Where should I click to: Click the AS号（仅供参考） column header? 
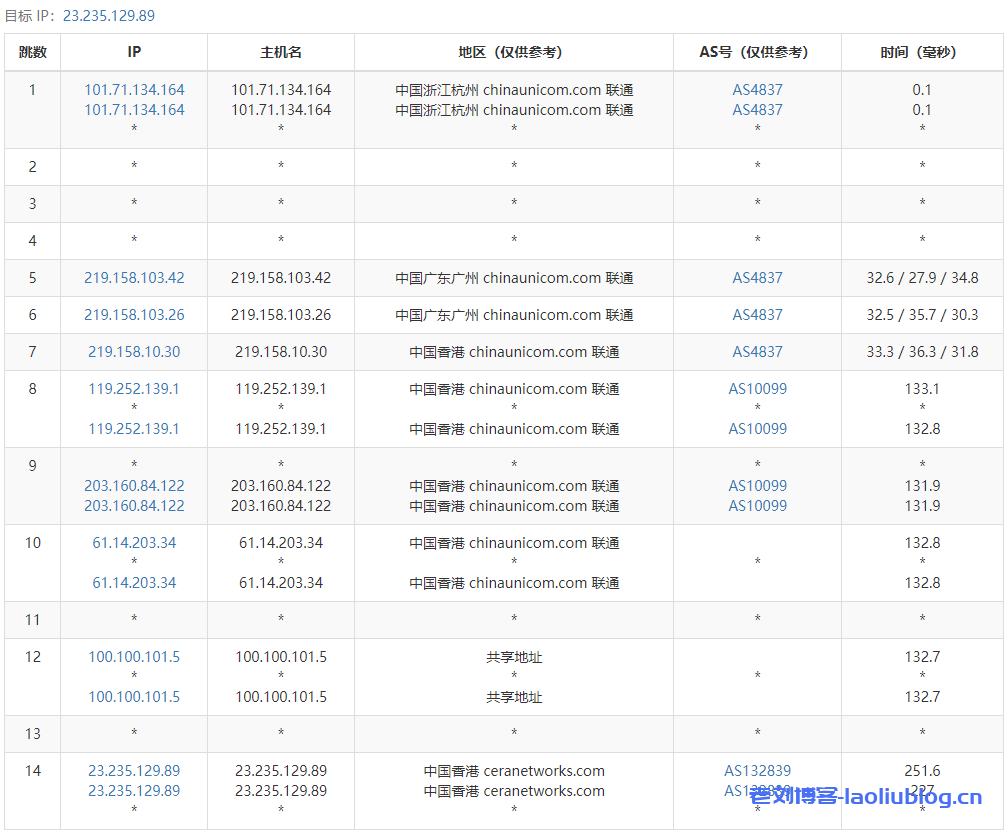coord(757,52)
